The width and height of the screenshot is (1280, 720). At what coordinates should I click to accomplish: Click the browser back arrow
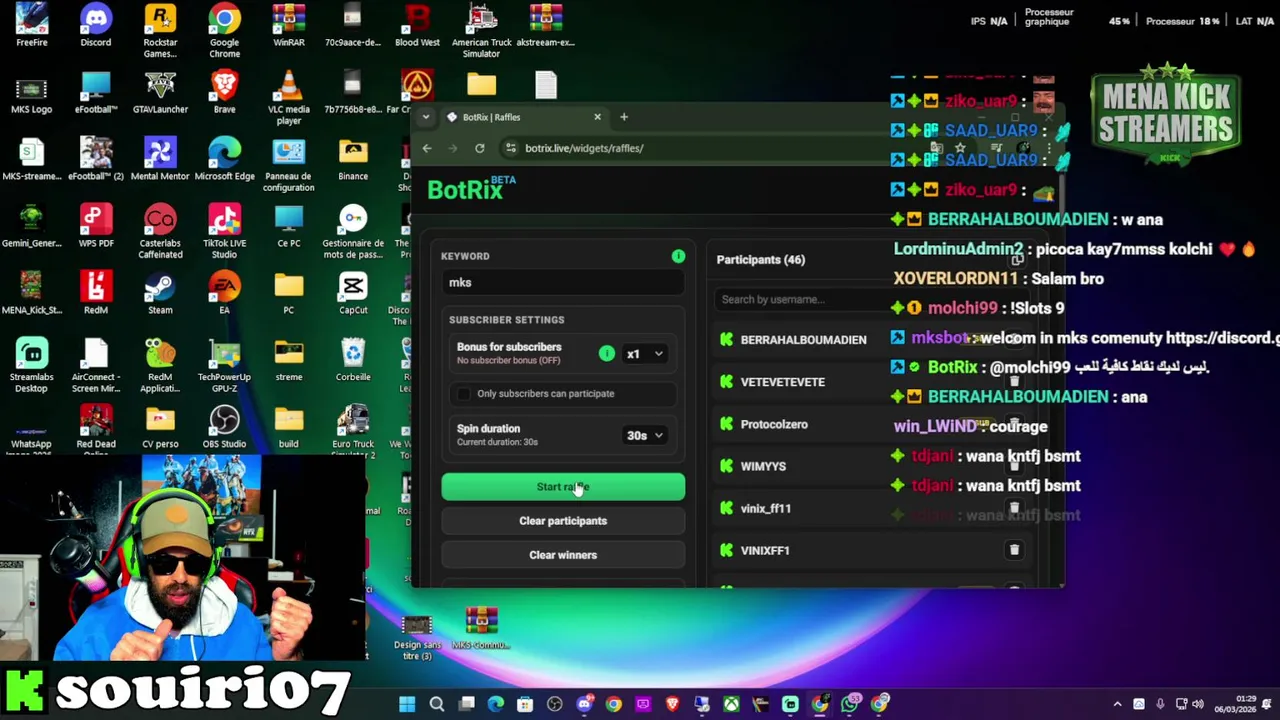[x=427, y=148]
